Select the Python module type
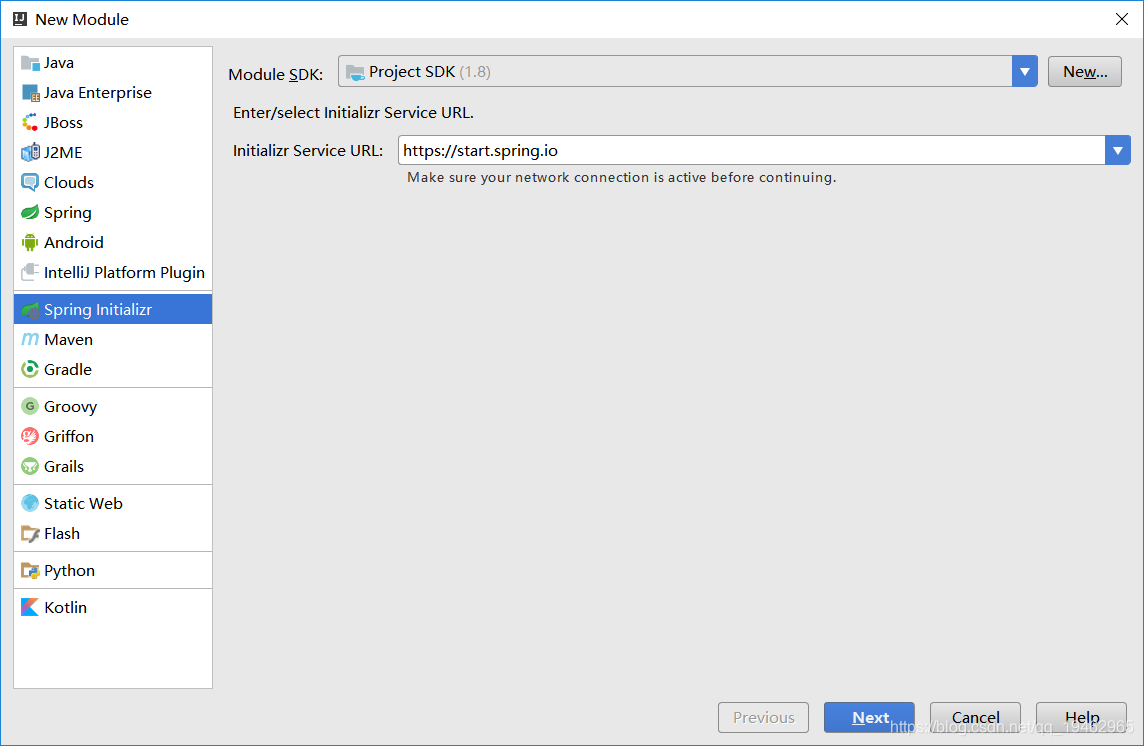The image size is (1144, 746). click(113, 571)
